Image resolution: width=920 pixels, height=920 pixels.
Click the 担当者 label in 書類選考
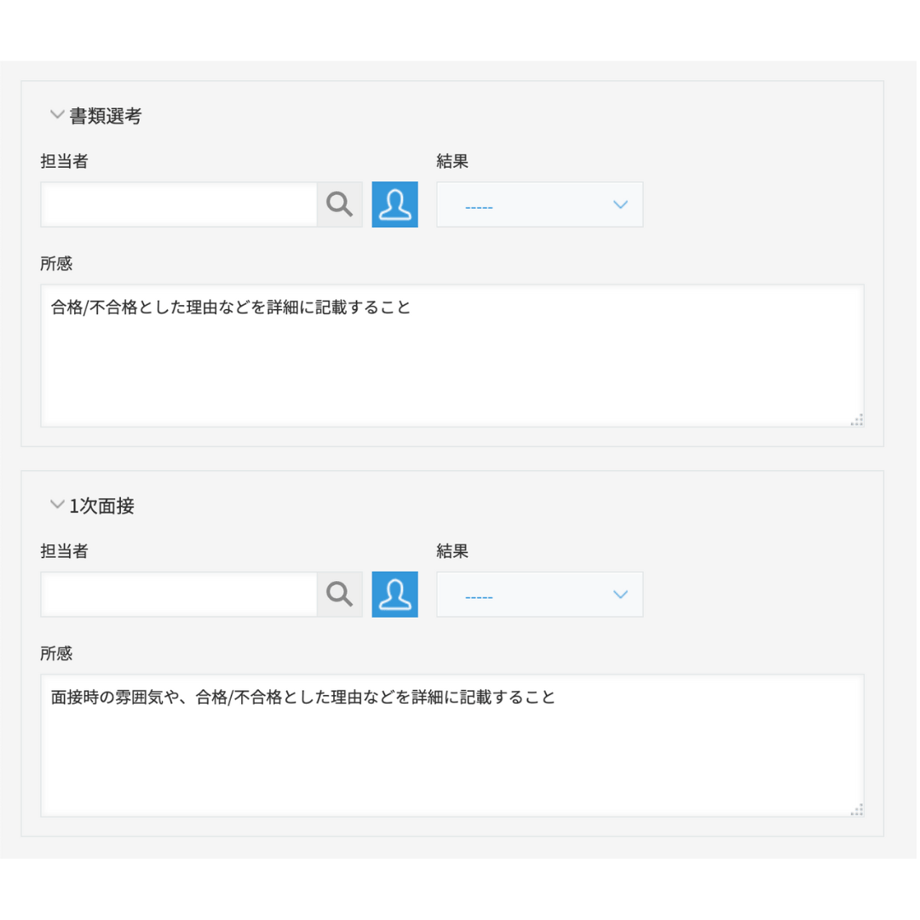click(64, 161)
